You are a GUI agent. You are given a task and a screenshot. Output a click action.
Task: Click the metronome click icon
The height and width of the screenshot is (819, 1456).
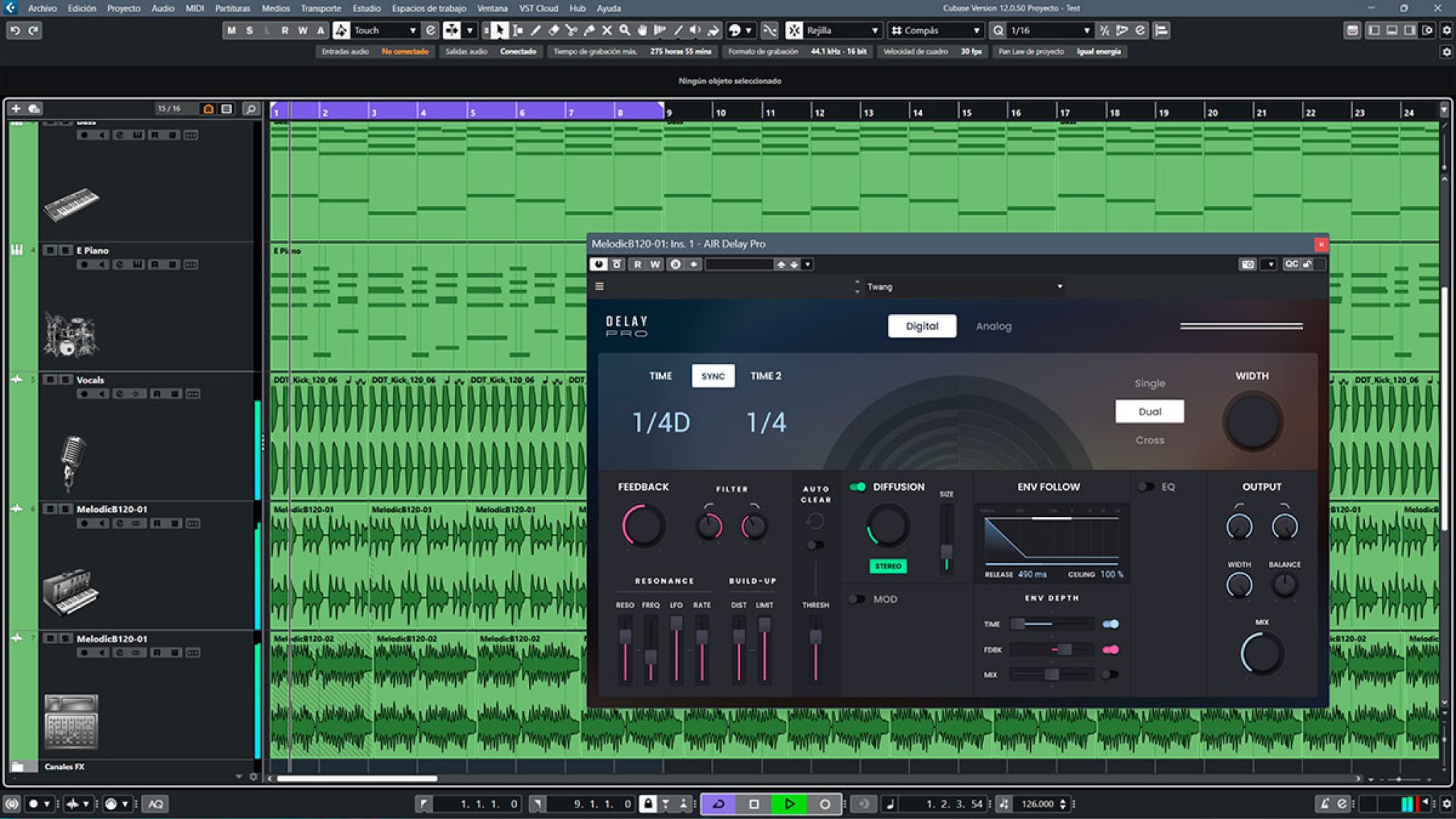[1324, 804]
